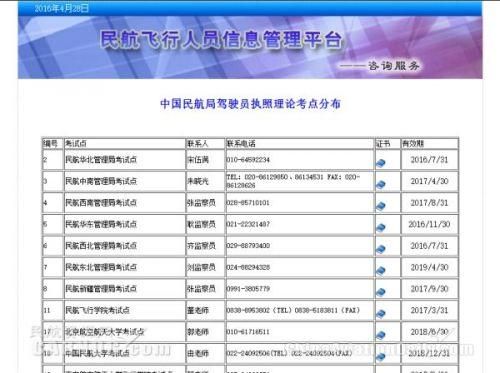The image size is (500, 373).
Task: Click the 有效期 column header
Action: (413, 144)
